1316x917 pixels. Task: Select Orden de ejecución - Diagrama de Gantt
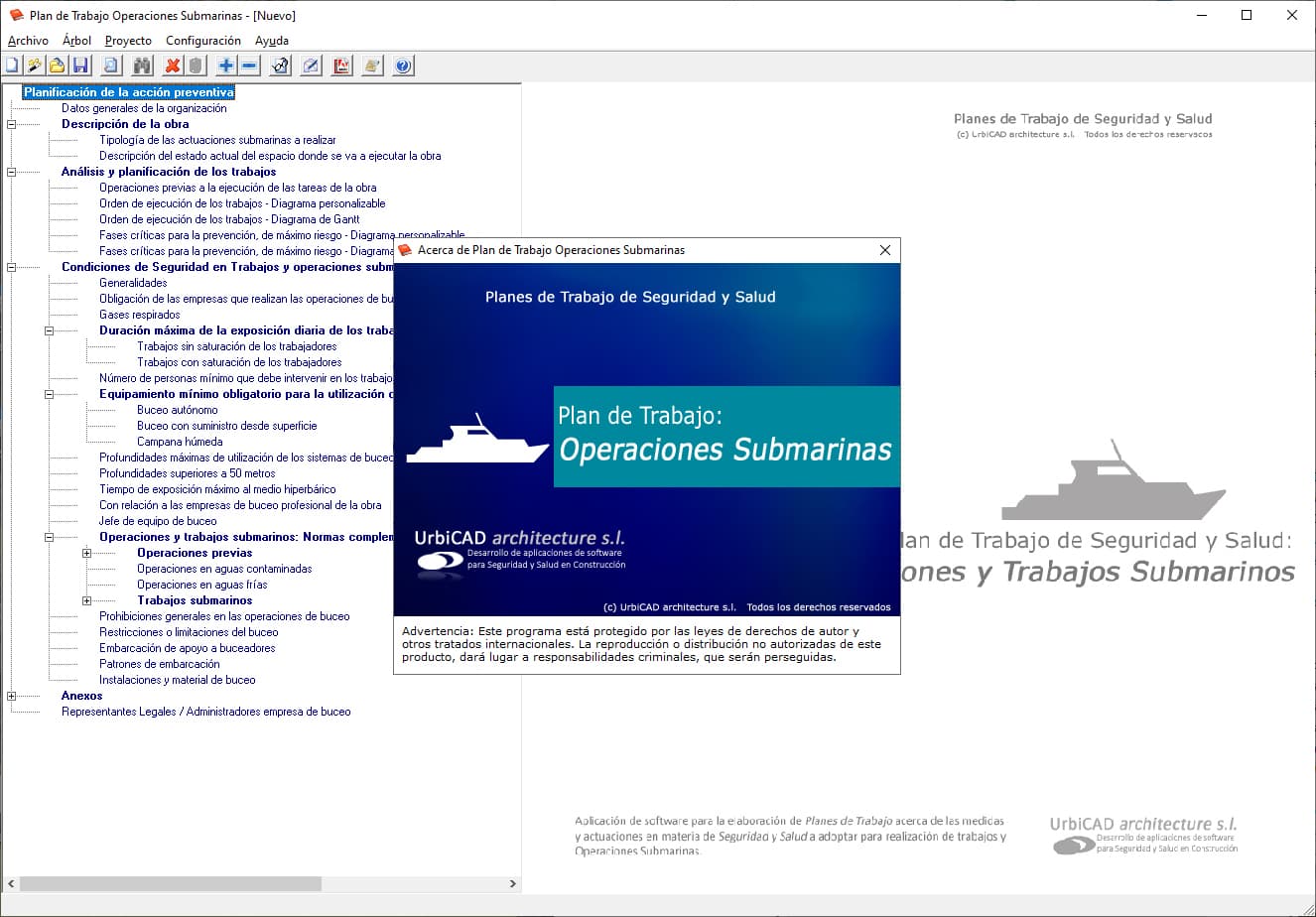[229, 219]
